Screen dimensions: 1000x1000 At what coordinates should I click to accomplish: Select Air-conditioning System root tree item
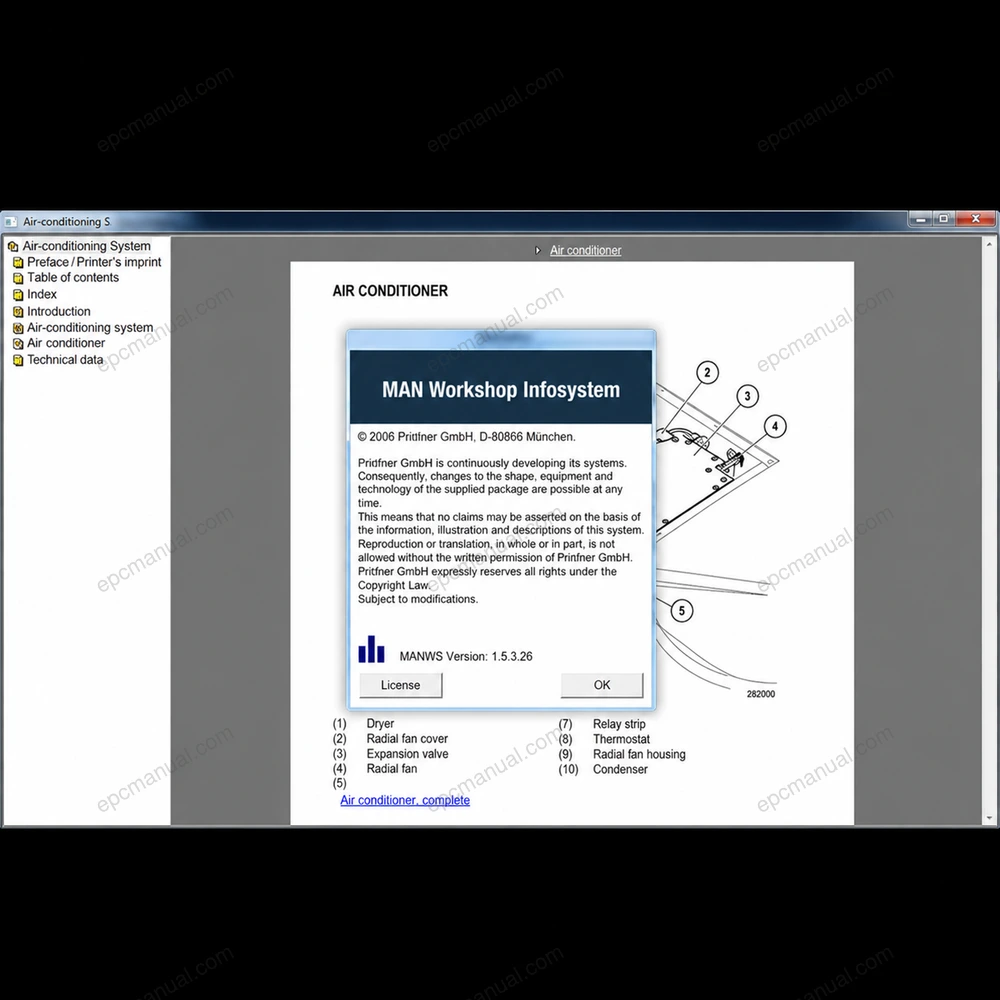87,246
